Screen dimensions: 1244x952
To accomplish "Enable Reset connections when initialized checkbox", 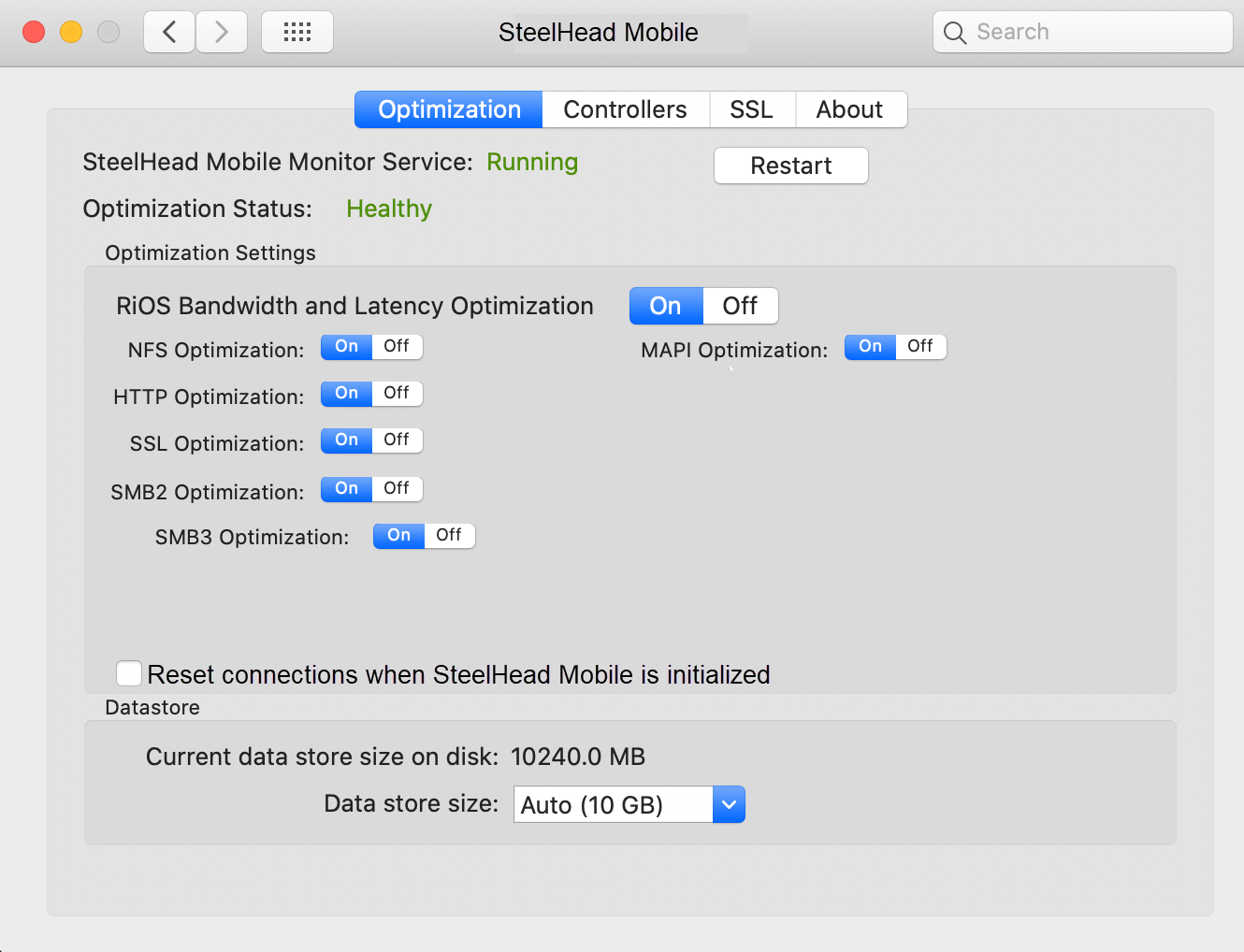I will coord(129,673).
